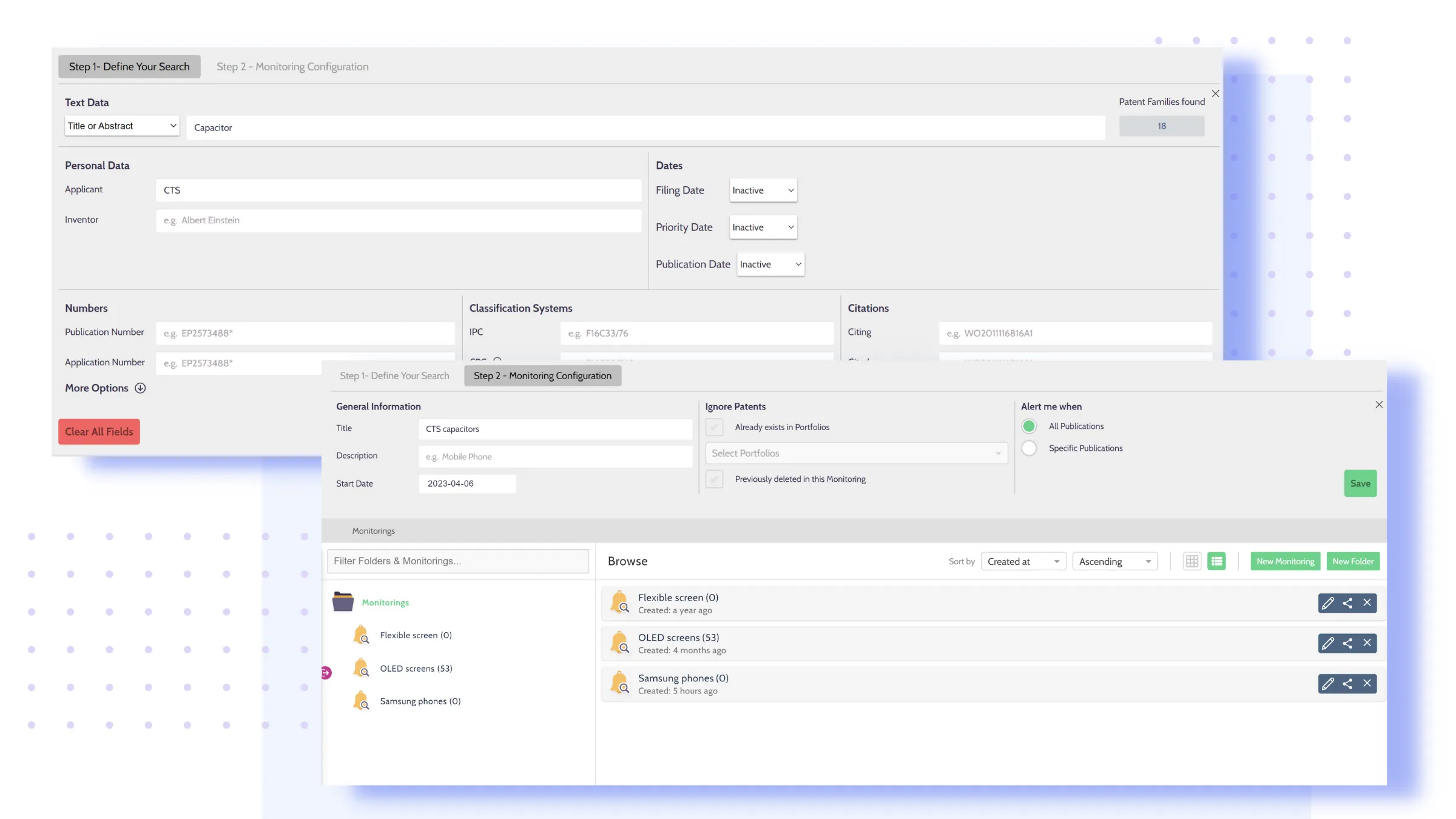Click the pink sidebar collapse arrow
Image resolution: width=1456 pixels, height=819 pixels.
(326, 672)
